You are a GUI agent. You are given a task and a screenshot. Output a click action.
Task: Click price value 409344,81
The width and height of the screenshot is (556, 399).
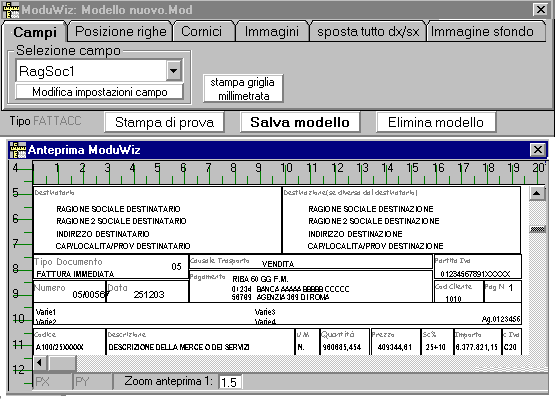[395, 347]
